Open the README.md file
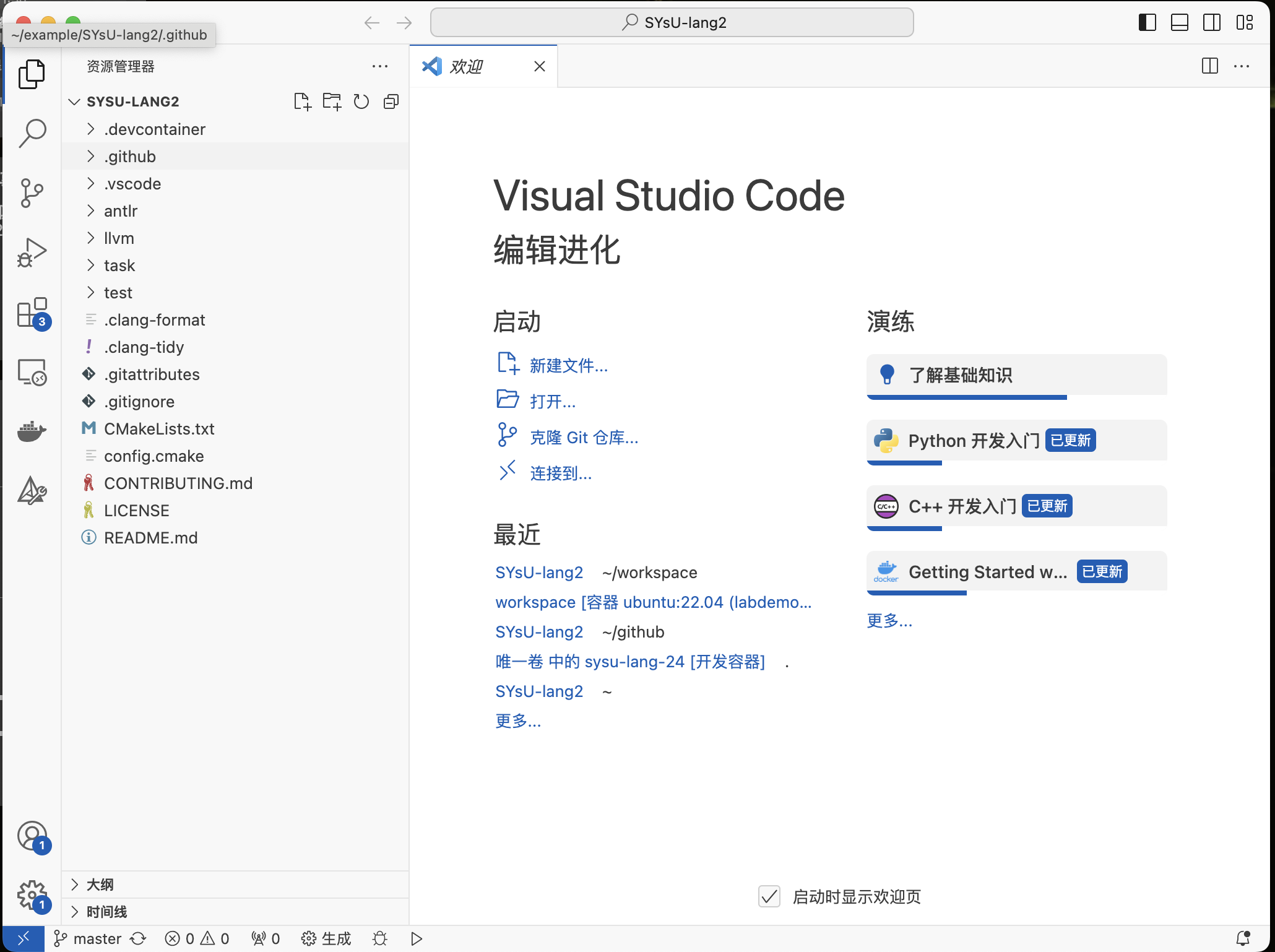The width and height of the screenshot is (1275, 952). tap(150, 538)
